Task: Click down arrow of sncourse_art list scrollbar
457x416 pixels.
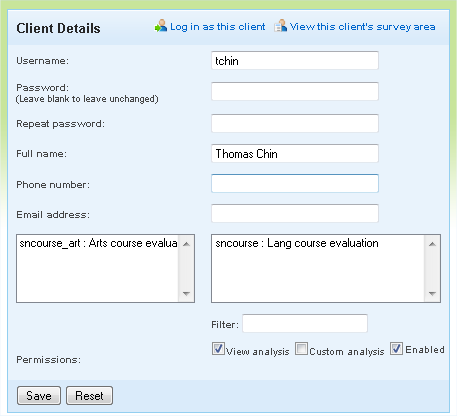Action: (186, 294)
